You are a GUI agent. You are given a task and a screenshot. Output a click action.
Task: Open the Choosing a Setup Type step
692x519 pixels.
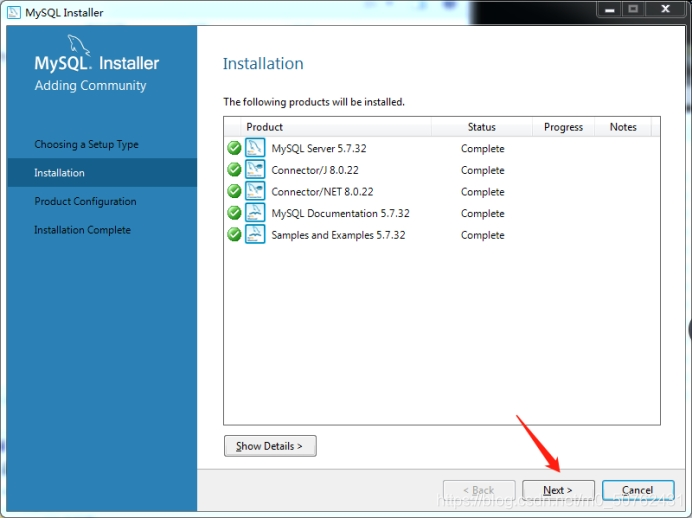click(x=86, y=144)
